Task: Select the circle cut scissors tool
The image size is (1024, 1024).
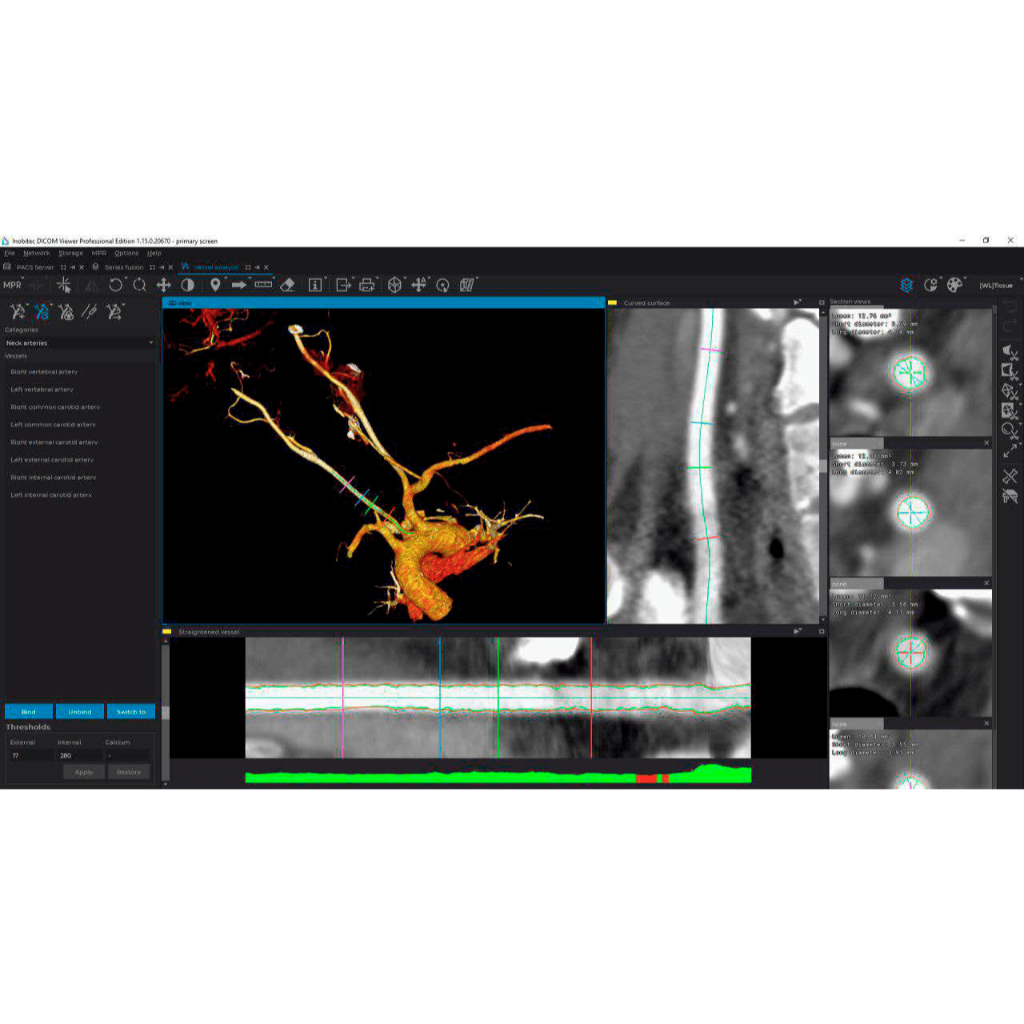Action: pyautogui.click(x=1010, y=431)
